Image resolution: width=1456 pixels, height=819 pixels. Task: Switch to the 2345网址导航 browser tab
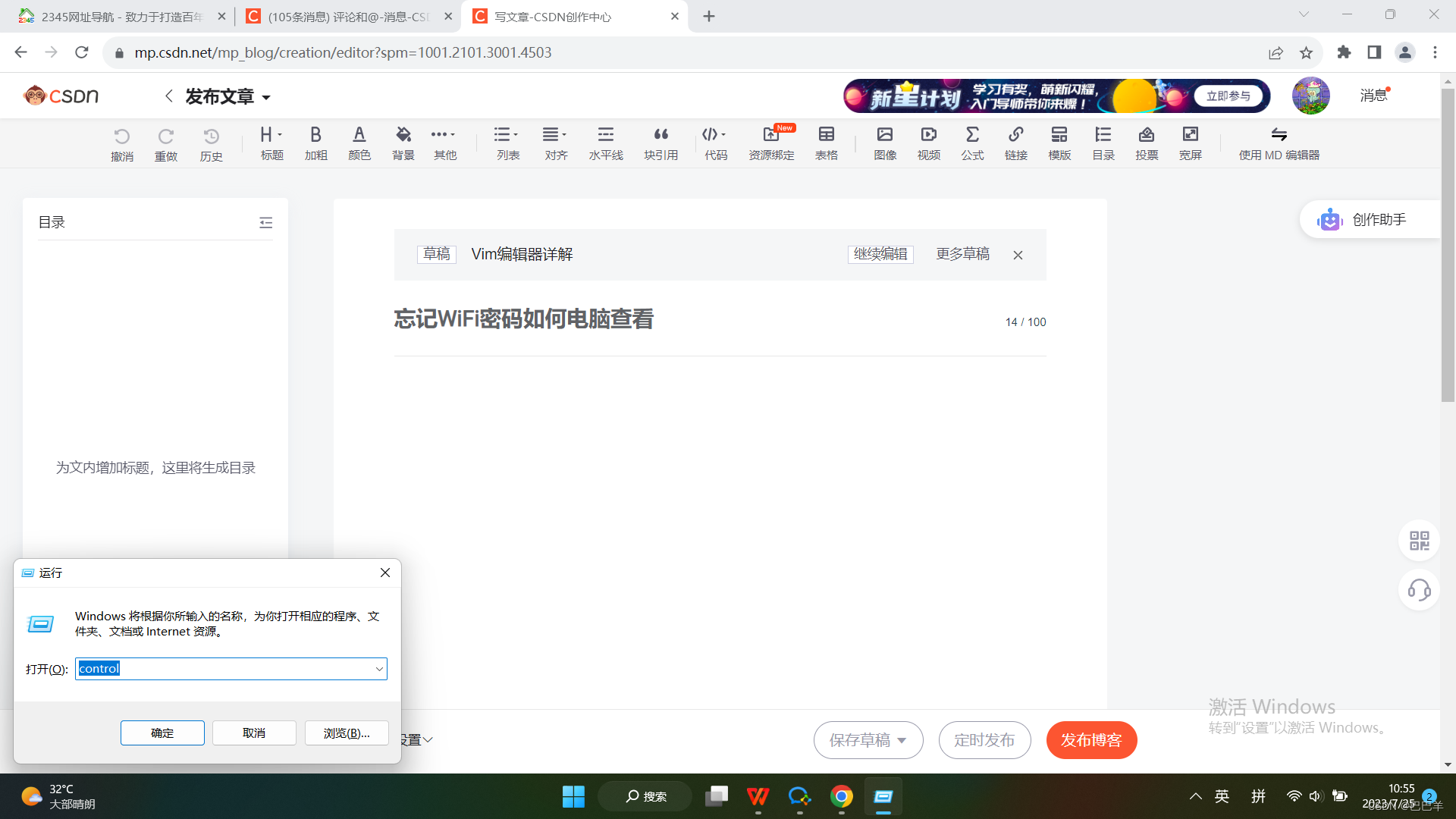pyautogui.click(x=121, y=17)
